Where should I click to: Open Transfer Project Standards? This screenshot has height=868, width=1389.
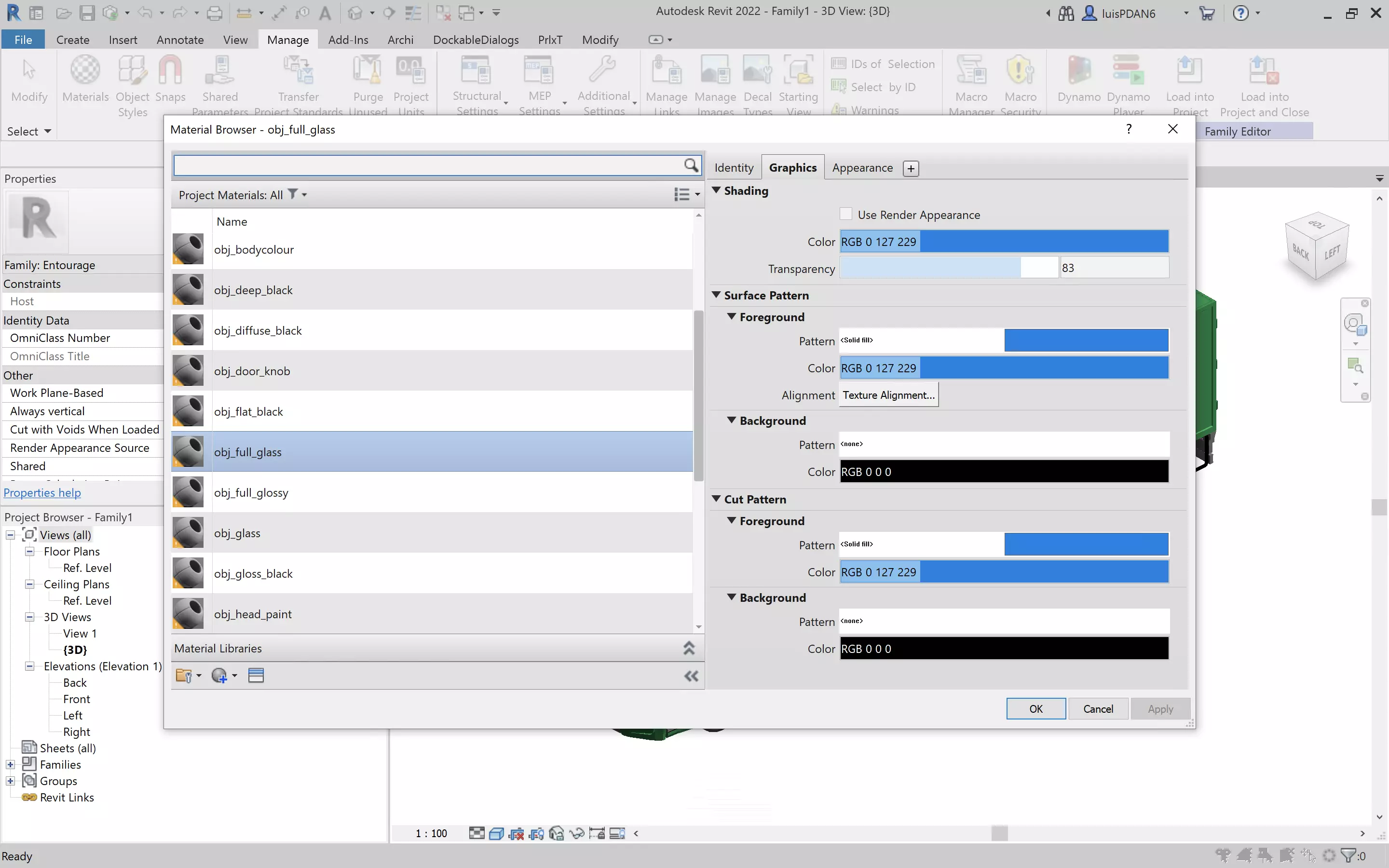(x=298, y=81)
